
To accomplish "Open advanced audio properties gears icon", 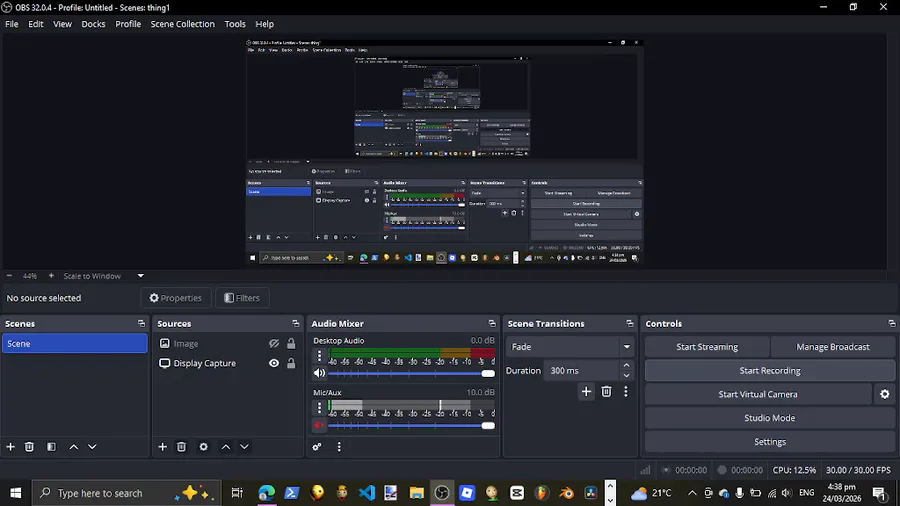I will [x=317, y=446].
